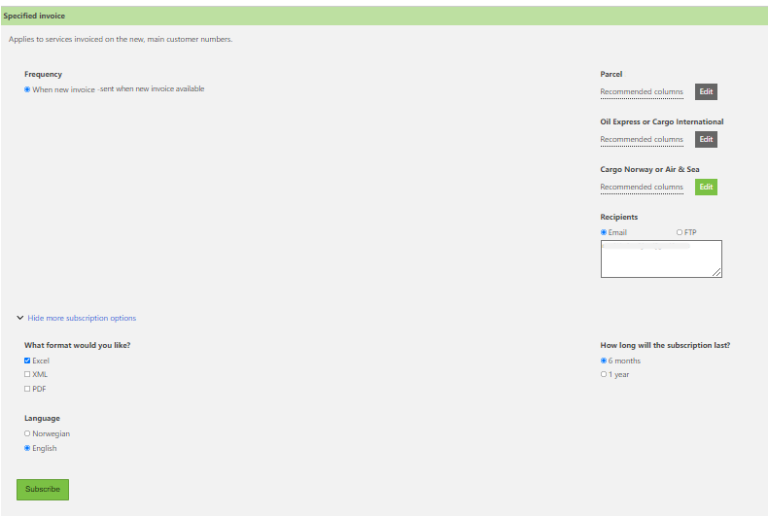Check the XML format checkbox
The height and width of the screenshot is (516, 768).
pyautogui.click(x=27, y=374)
